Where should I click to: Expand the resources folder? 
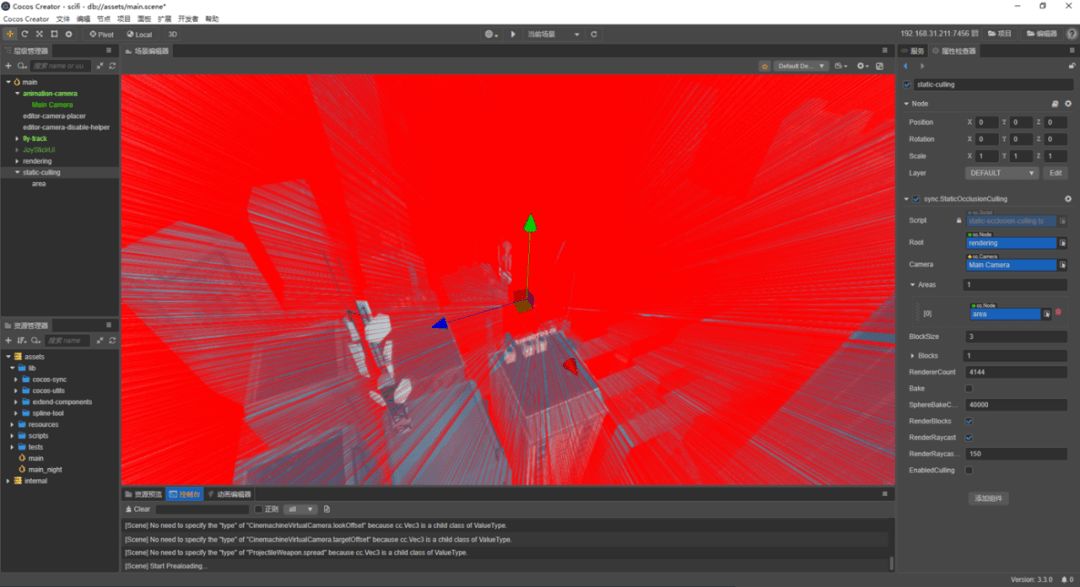12,424
